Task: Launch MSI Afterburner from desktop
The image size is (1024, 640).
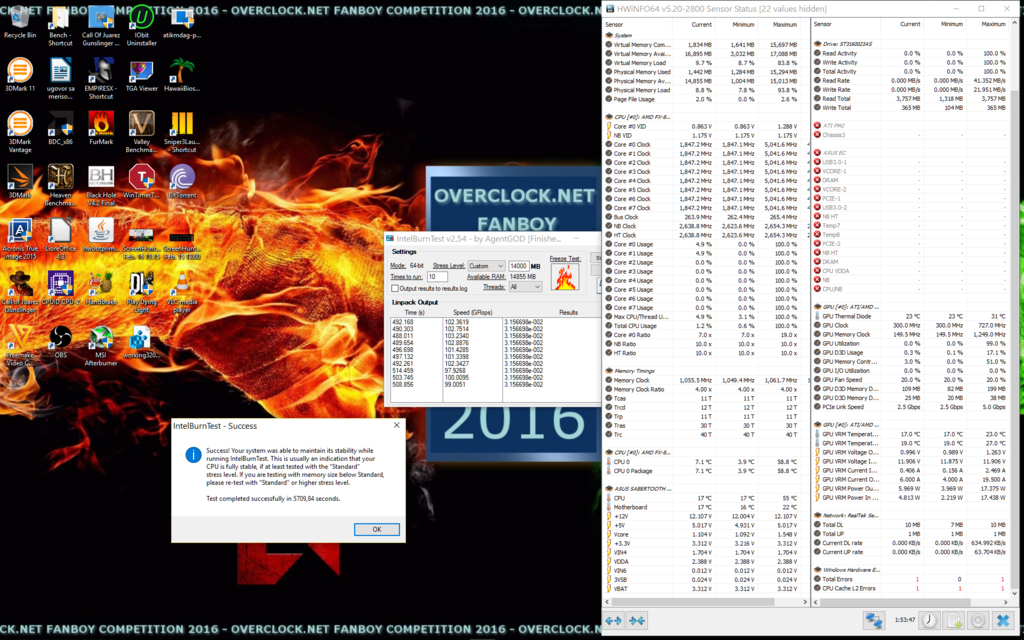Action: (x=101, y=347)
